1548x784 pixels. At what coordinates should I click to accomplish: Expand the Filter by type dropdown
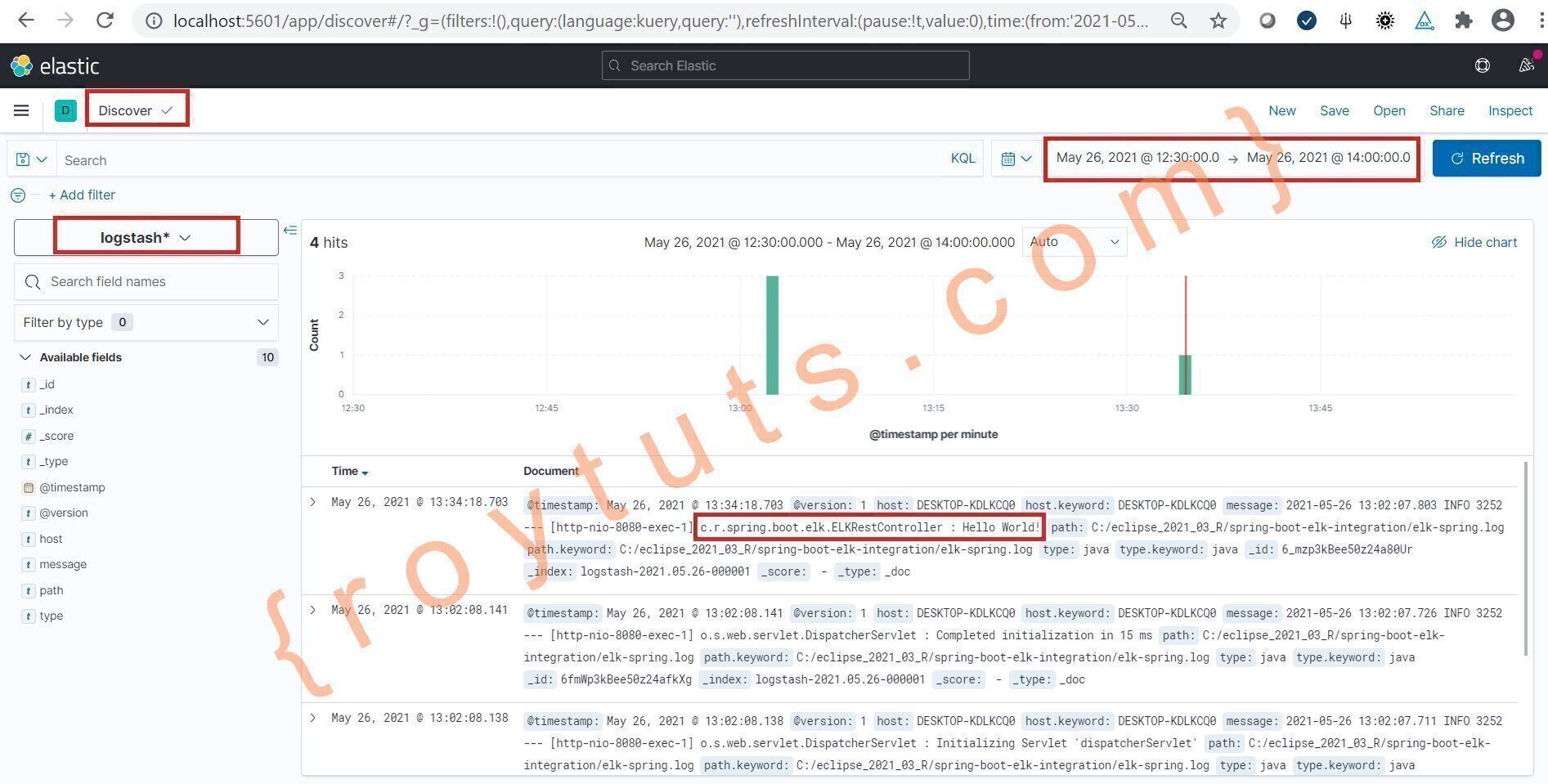(x=146, y=322)
